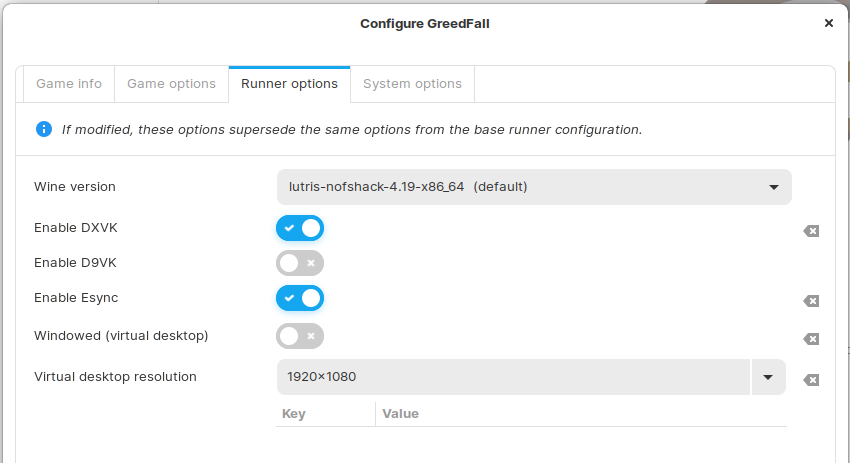Click the blue info icon
Viewport: 850px width, 463px height.
[44, 129]
